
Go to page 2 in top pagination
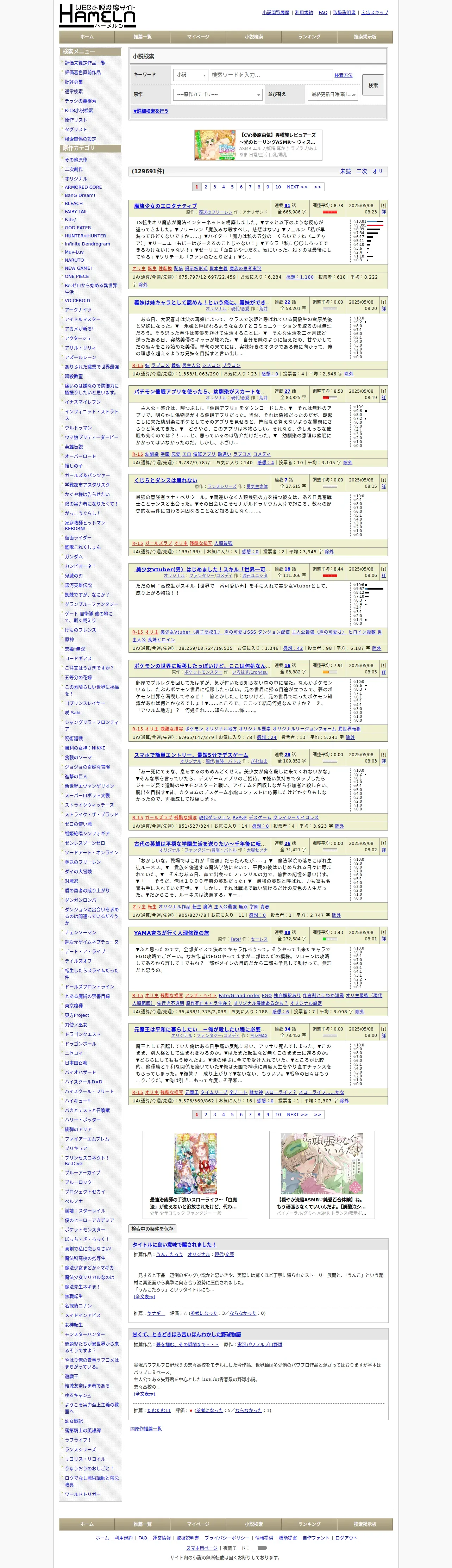(206, 187)
